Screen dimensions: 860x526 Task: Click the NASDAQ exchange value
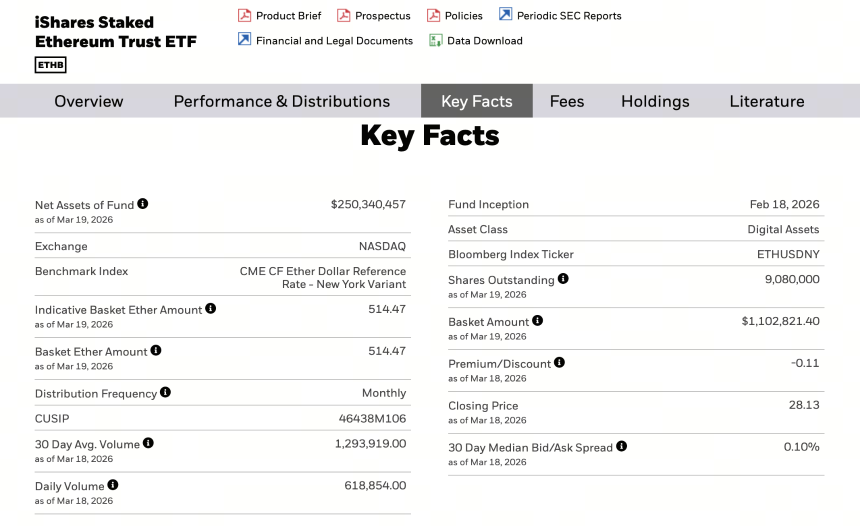coord(382,246)
